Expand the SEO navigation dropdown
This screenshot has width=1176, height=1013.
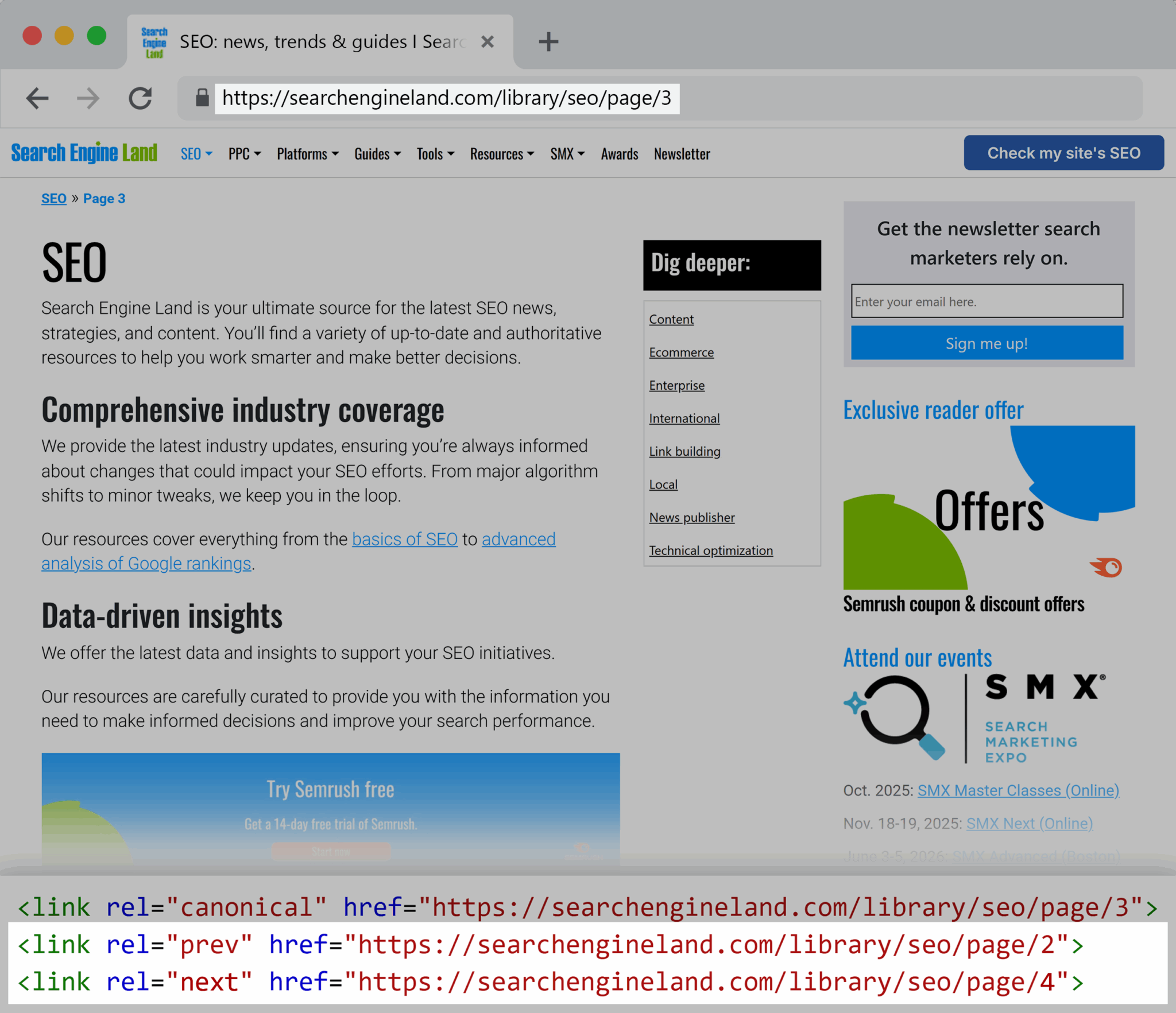point(196,154)
